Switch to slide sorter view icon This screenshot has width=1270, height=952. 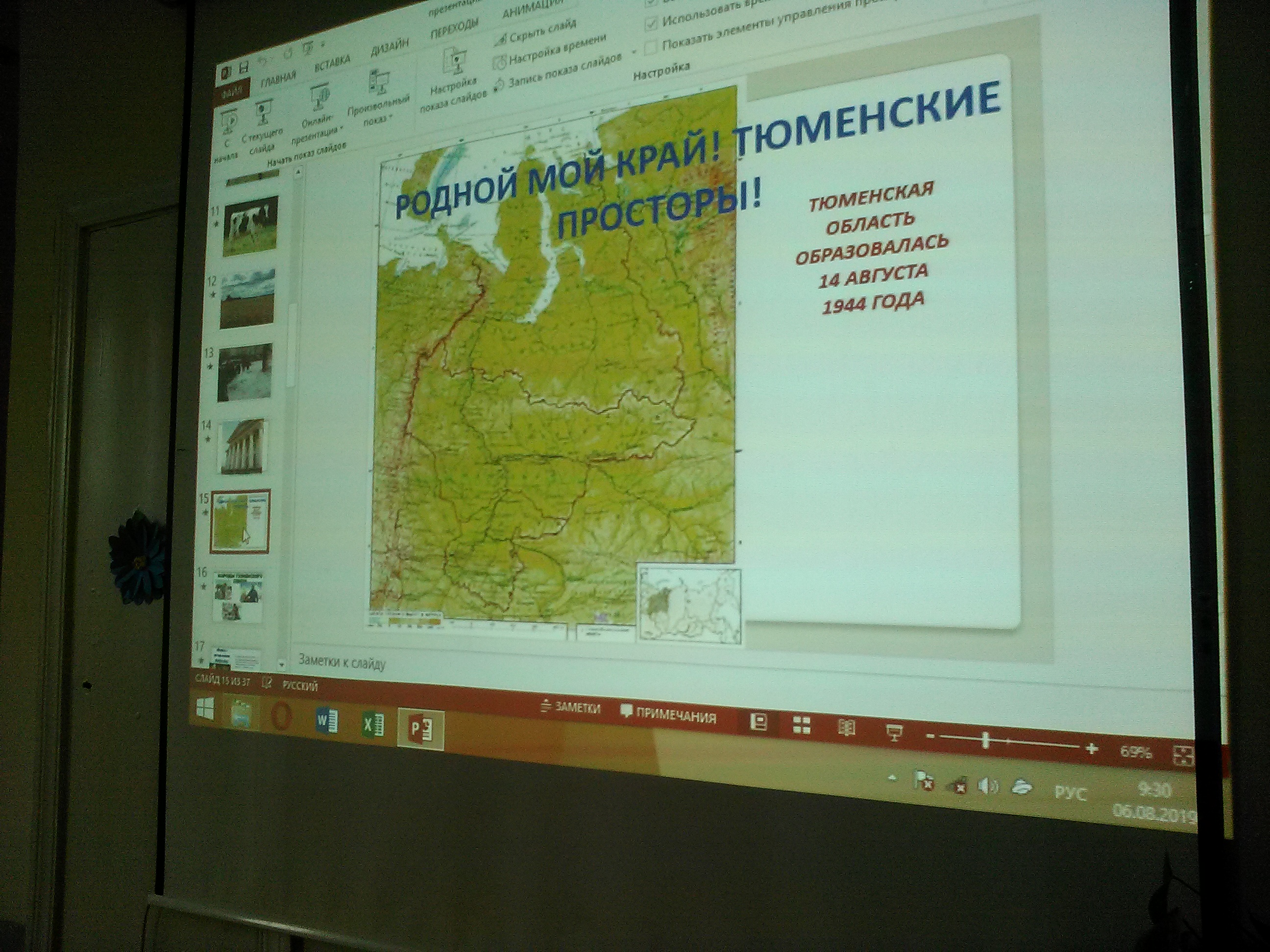pyautogui.click(x=802, y=726)
